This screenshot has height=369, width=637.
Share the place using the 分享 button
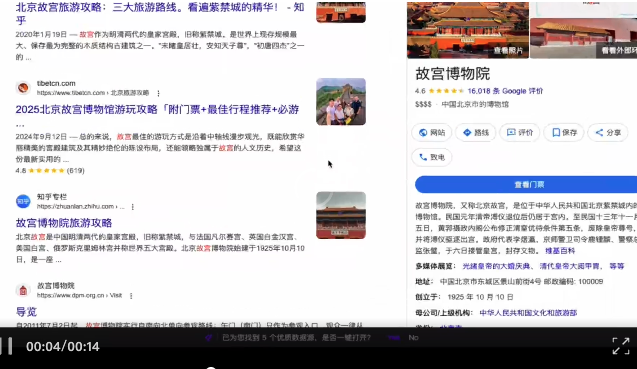point(608,132)
